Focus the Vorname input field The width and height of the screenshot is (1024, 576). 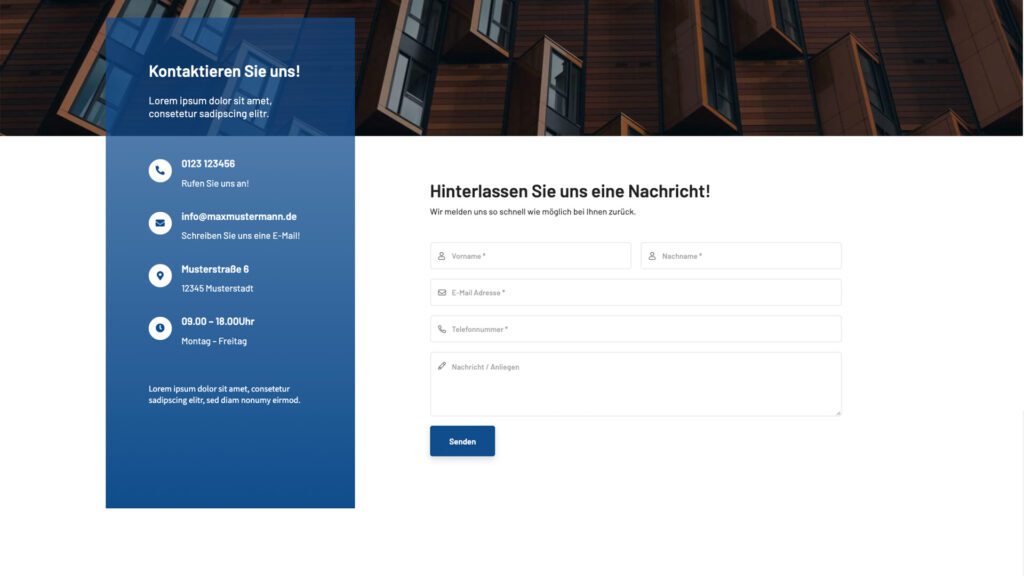pyautogui.click(x=540, y=256)
